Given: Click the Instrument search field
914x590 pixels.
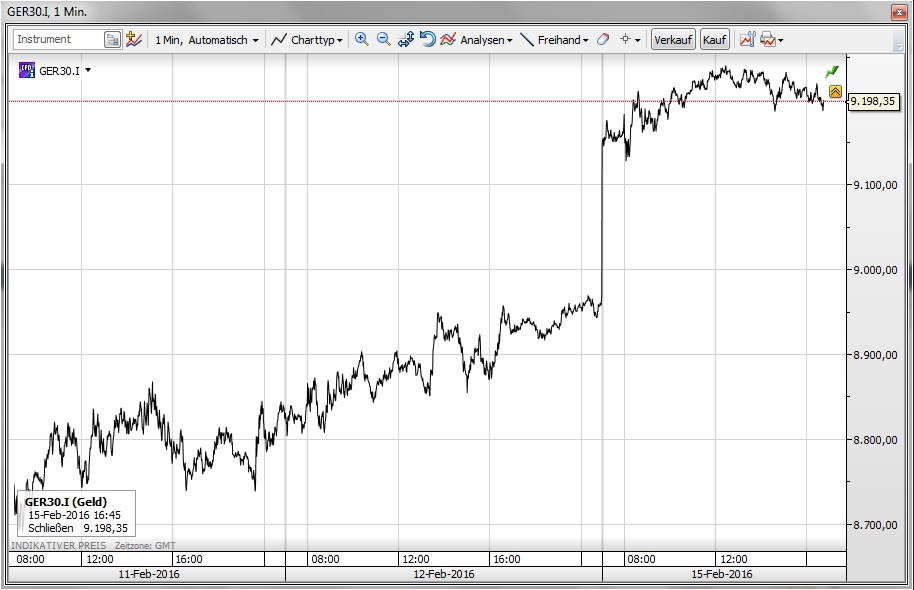Looking at the screenshot, I should coord(58,39).
